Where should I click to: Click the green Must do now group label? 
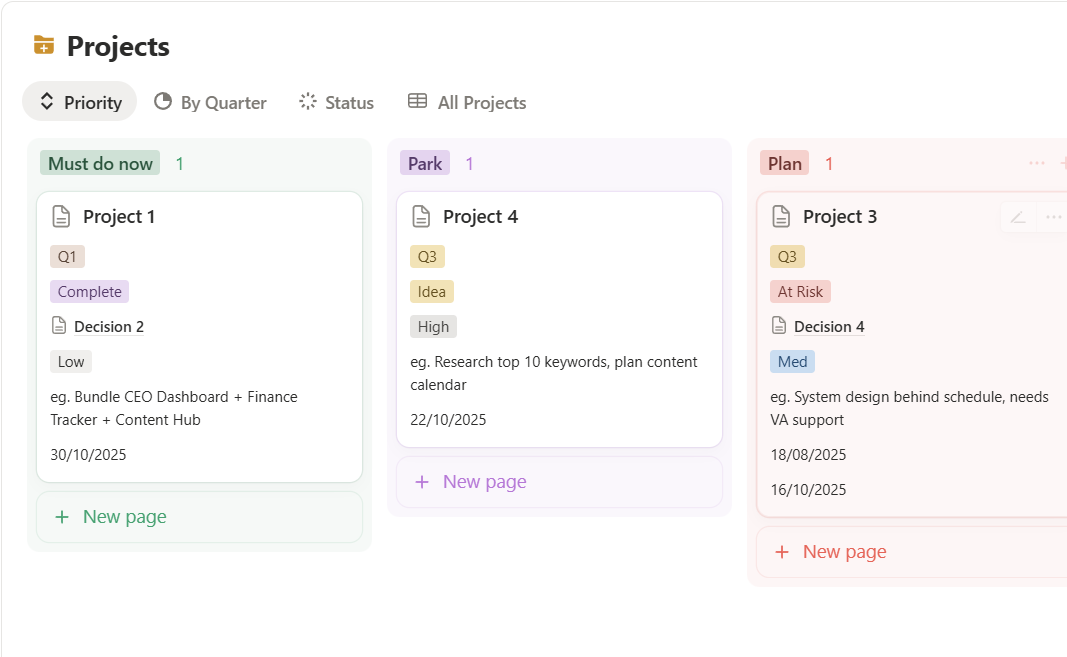[x=100, y=163]
